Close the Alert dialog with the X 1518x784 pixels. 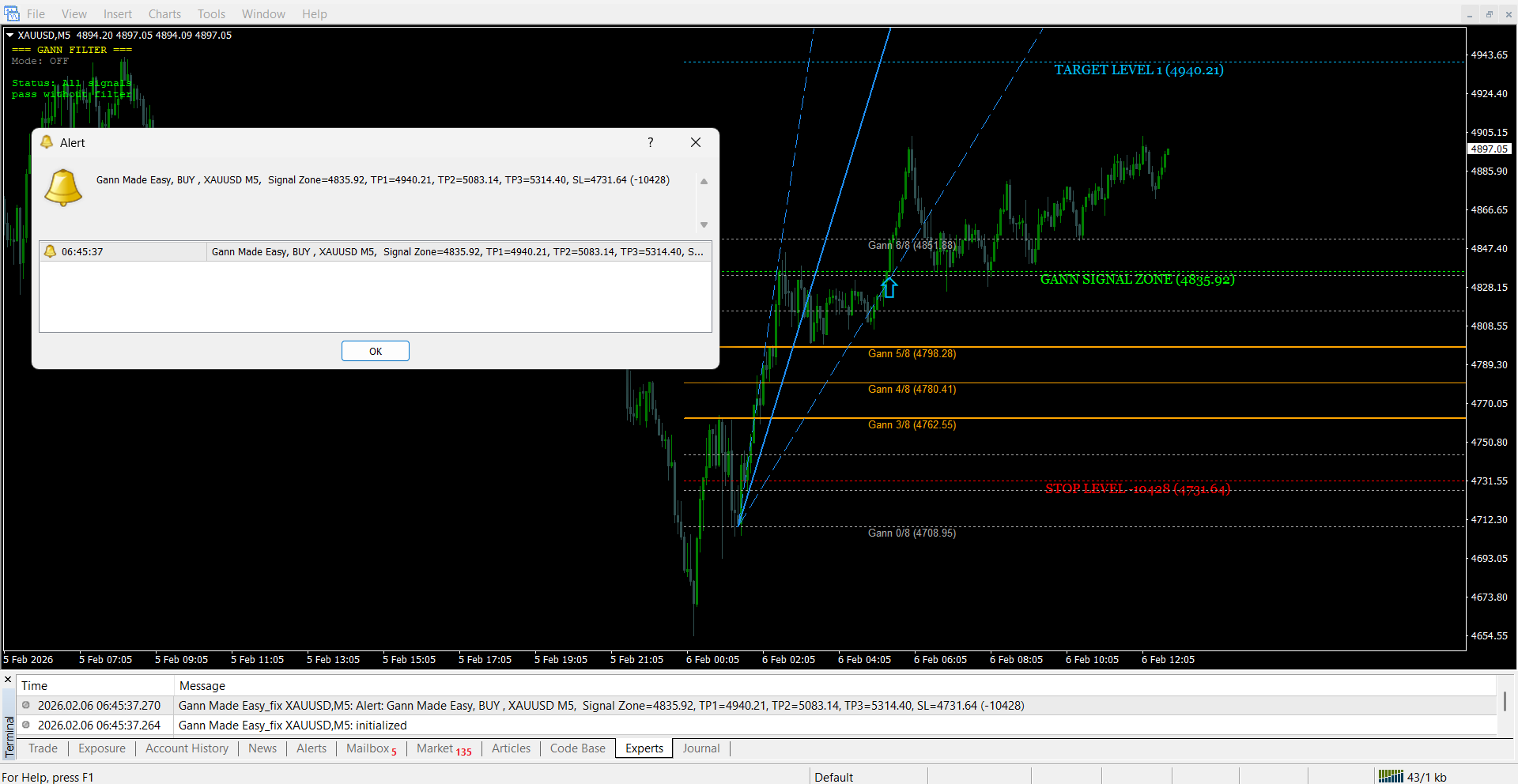(695, 142)
